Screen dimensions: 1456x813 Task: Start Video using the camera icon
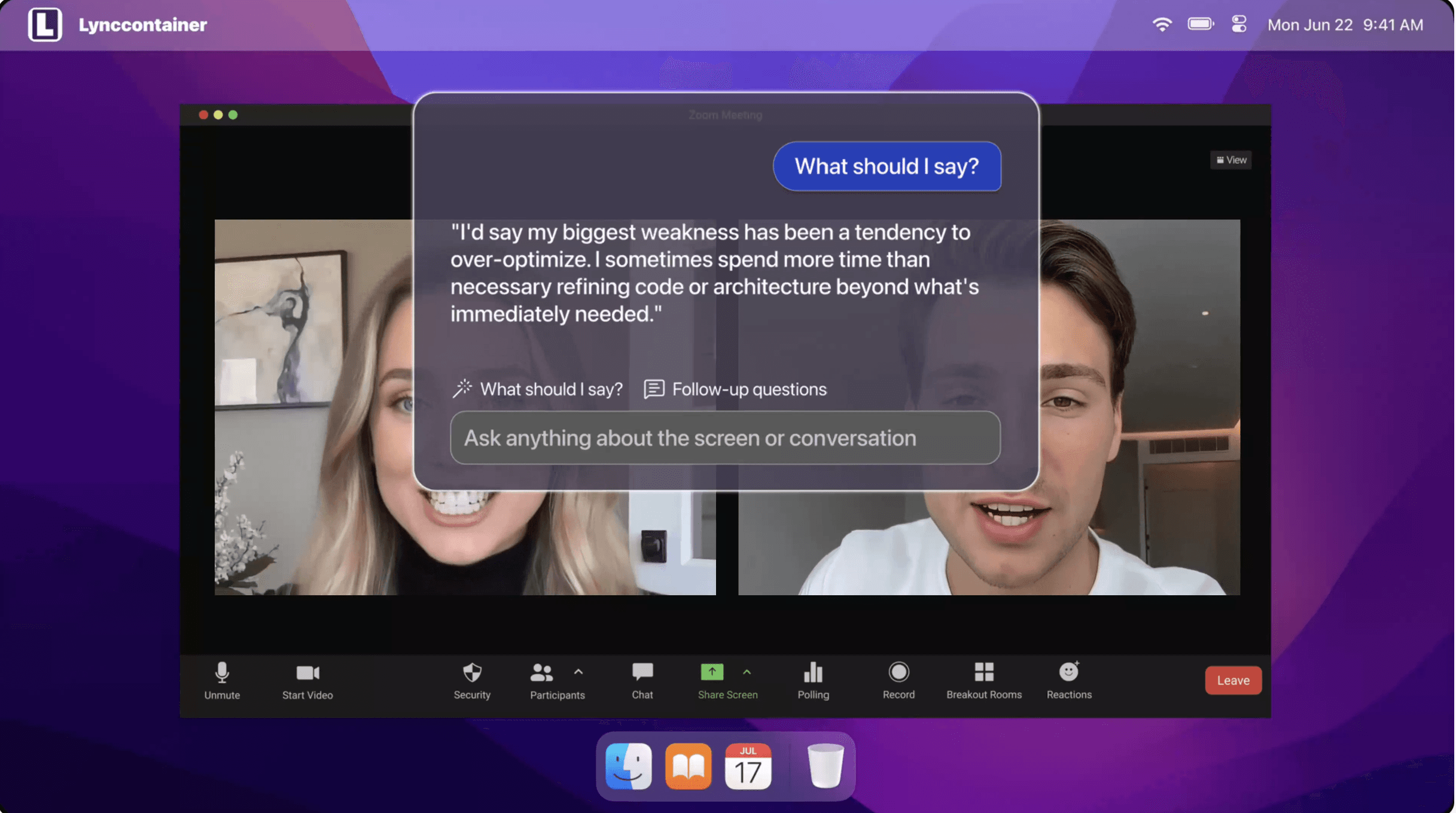307,680
